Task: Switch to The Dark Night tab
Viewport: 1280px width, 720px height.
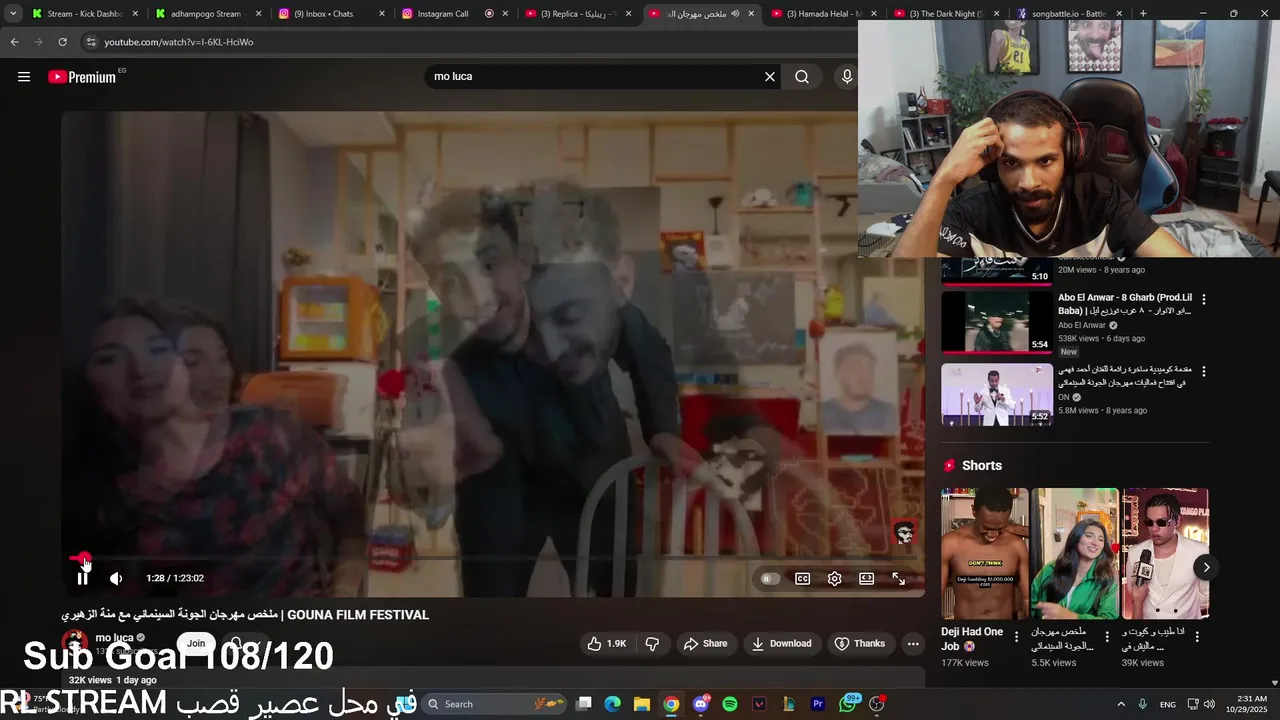Action: coord(946,14)
